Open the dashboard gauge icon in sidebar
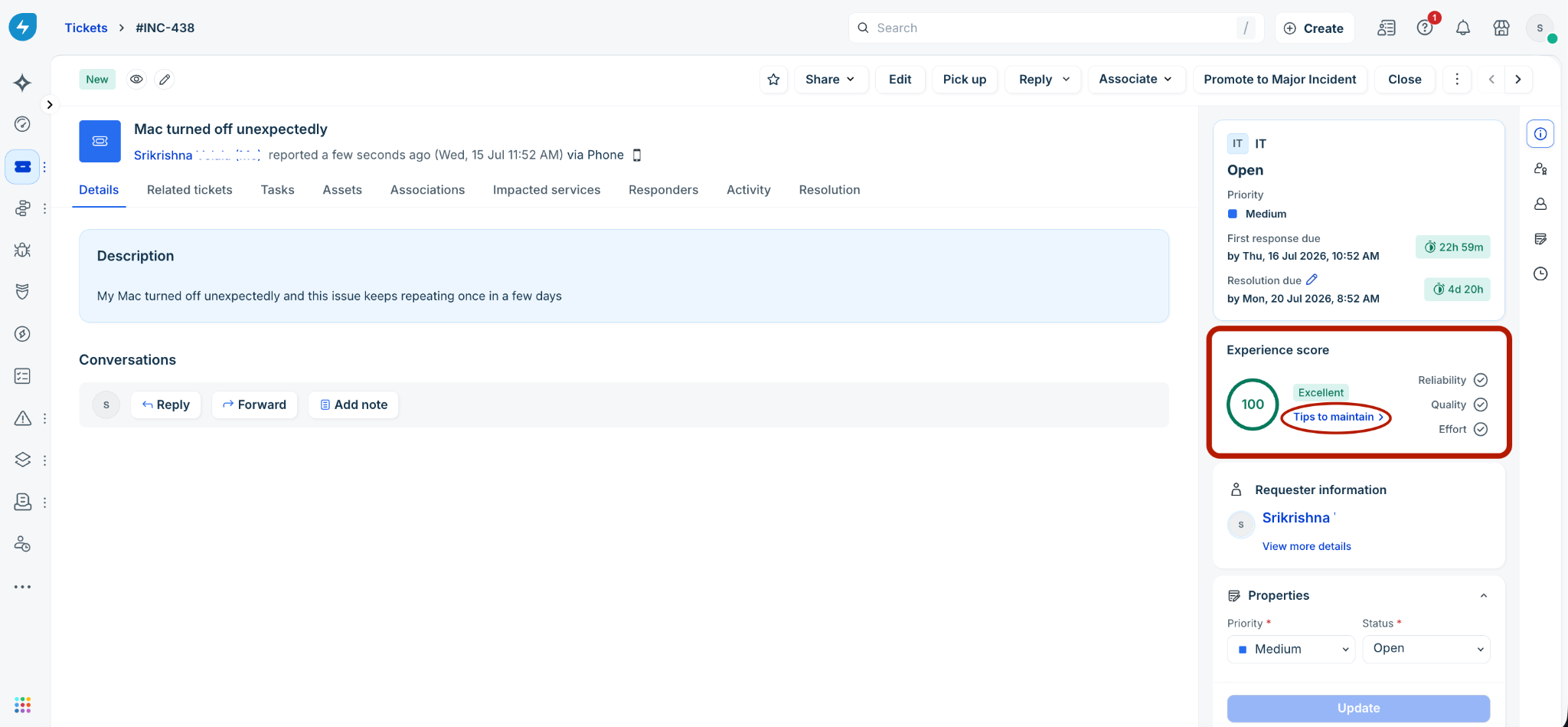1568x727 pixels. tap(22, 124)
